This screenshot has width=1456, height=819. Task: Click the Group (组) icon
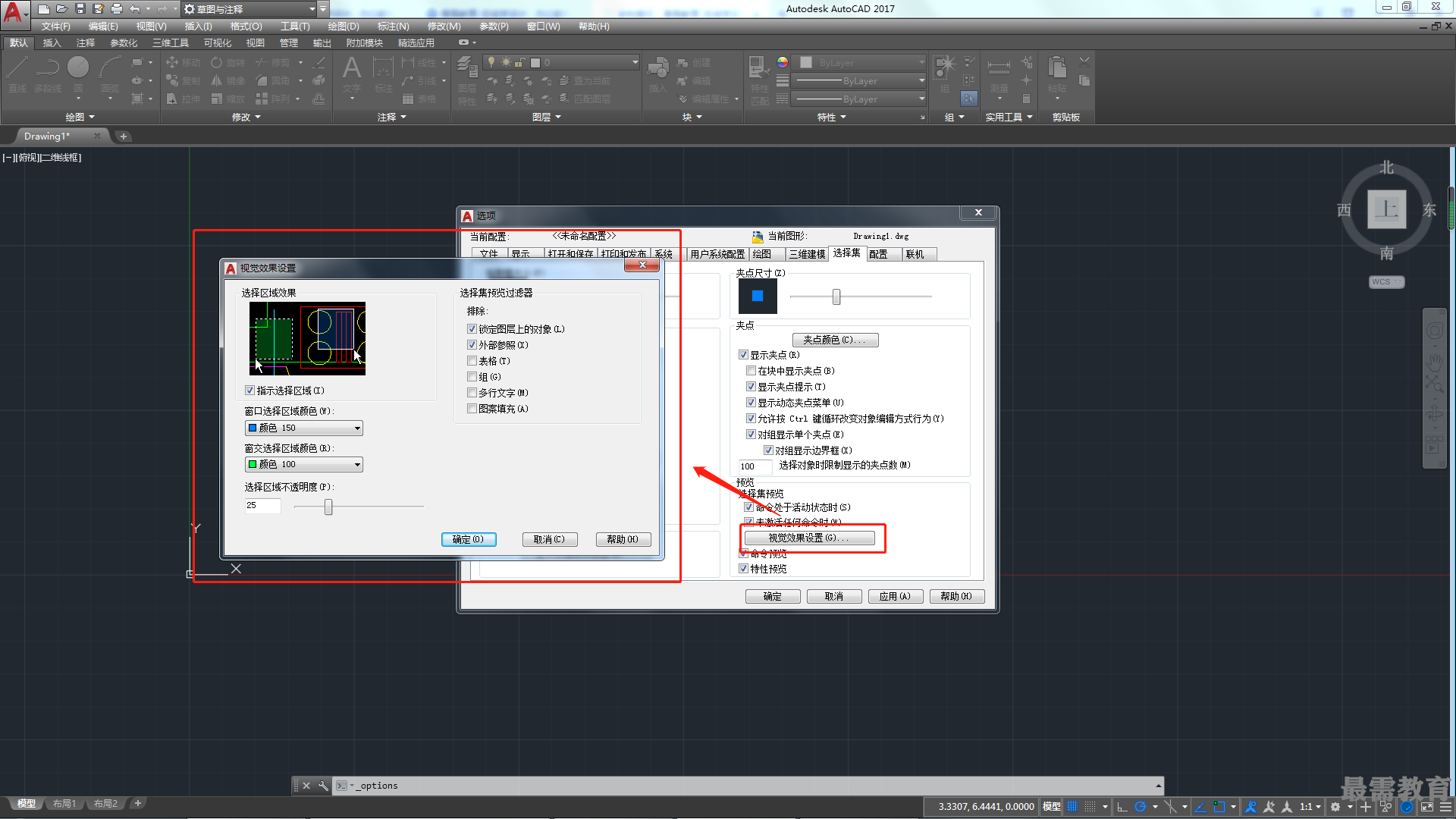pyautogui.click(x=945, y=74)
